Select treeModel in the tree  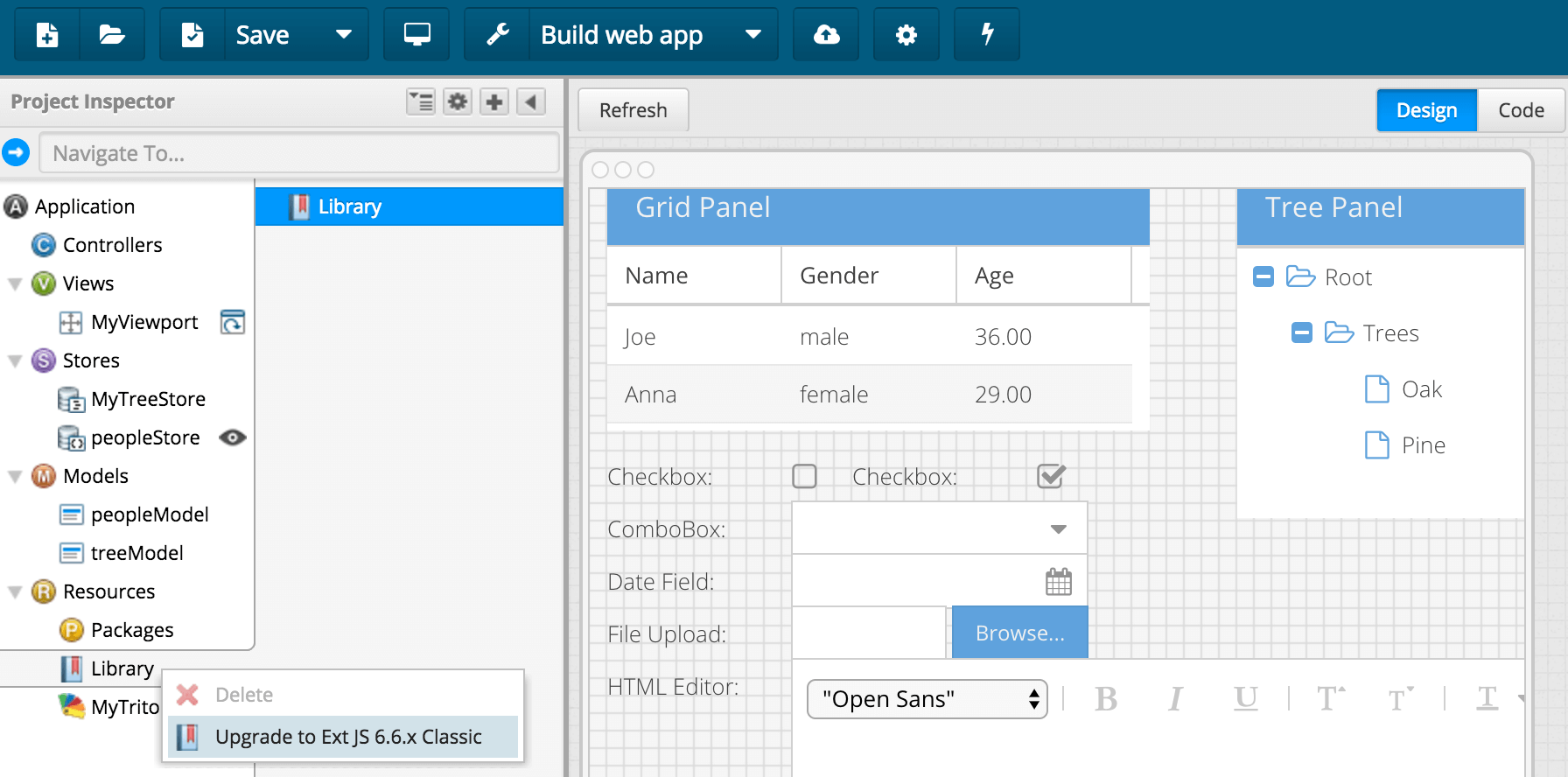point(136,553)
